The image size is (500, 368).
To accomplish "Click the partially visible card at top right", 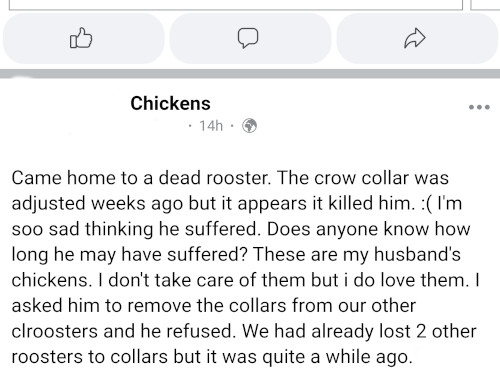I will click(485, 5).
